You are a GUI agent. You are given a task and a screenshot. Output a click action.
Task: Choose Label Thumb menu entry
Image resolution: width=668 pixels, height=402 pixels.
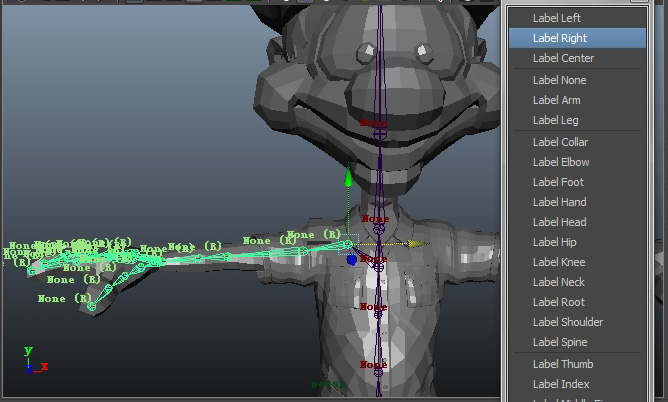pos(577,364)
